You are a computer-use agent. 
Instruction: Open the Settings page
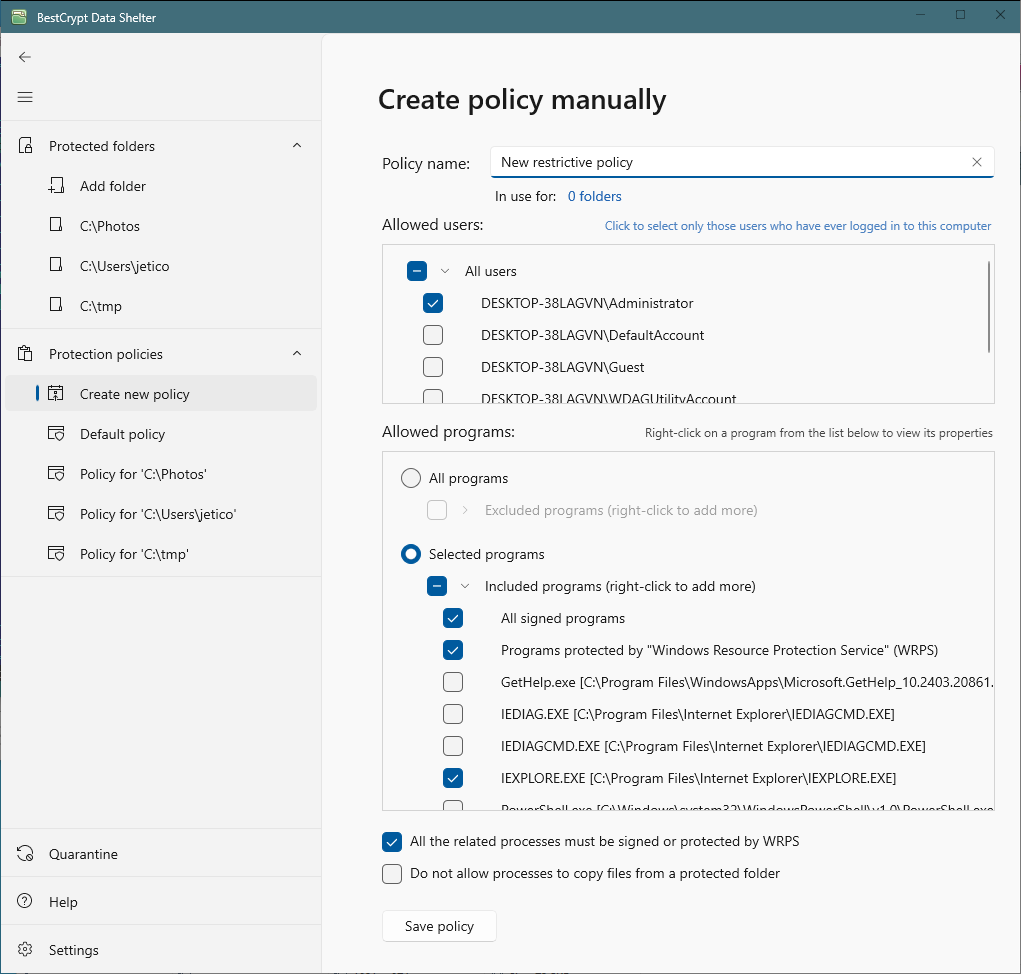(x=161, y=949)
